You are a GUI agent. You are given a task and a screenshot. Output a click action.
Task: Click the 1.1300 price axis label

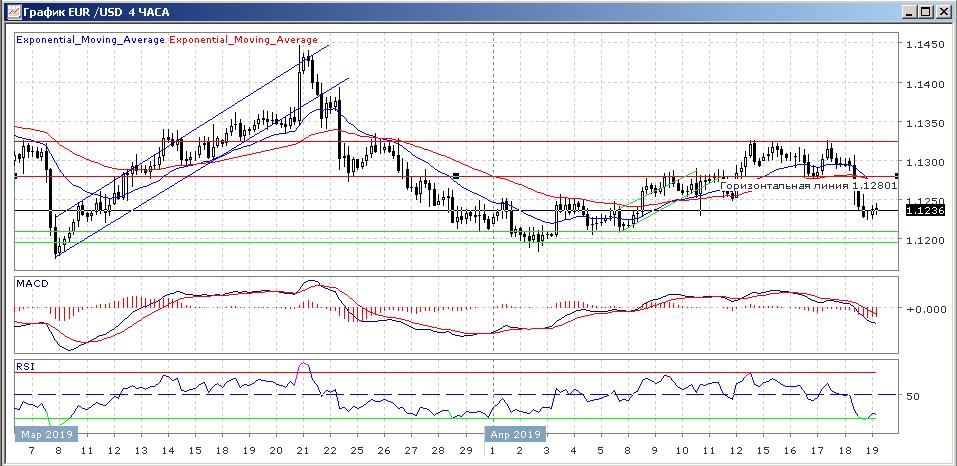925,162
